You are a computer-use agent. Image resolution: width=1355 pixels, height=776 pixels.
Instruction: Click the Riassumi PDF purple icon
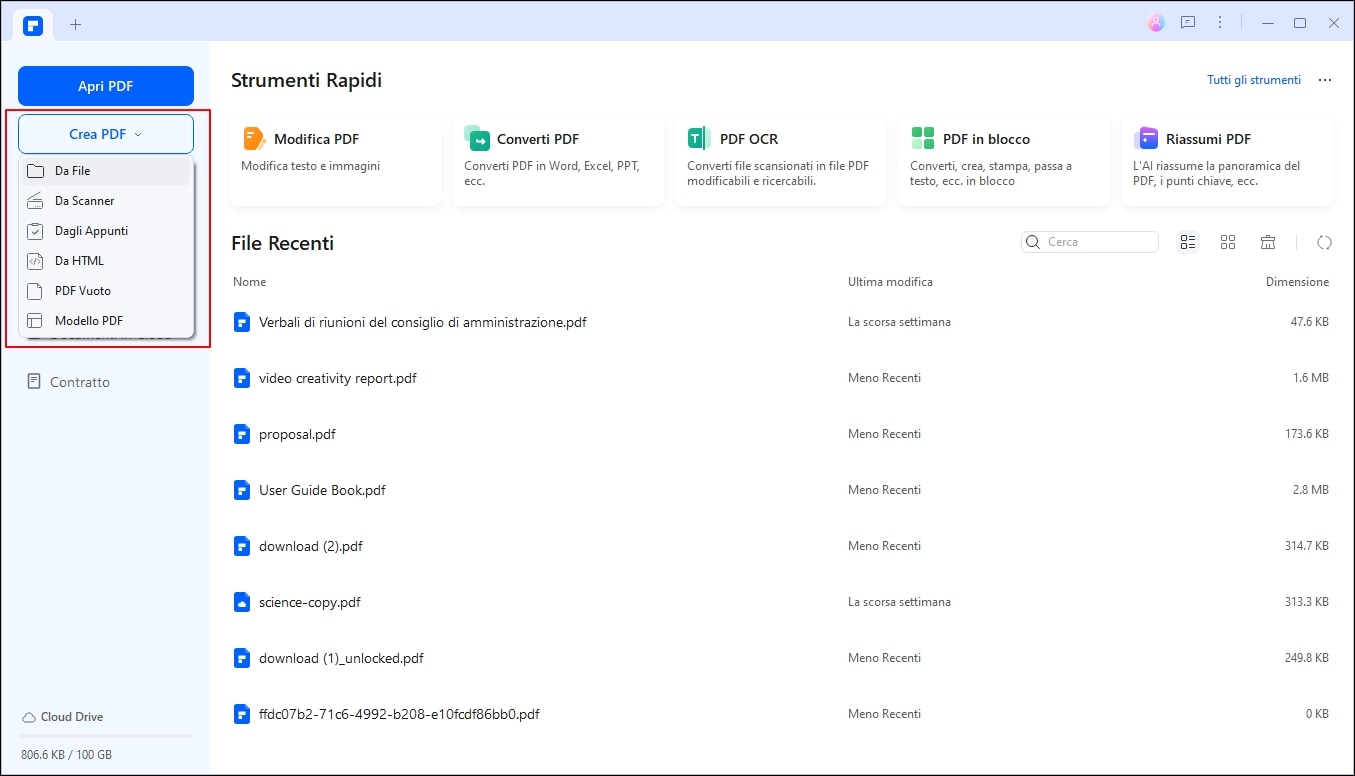(1146, 139)
